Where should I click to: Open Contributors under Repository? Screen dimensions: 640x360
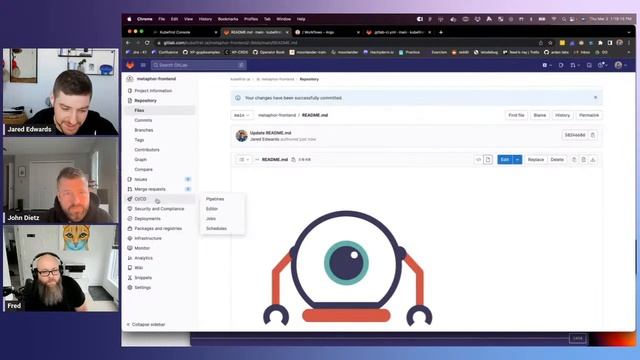[147, 150]
